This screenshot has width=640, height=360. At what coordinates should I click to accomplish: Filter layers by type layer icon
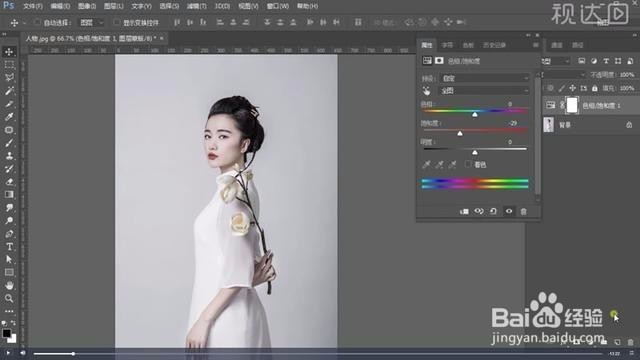pos(606,61)
